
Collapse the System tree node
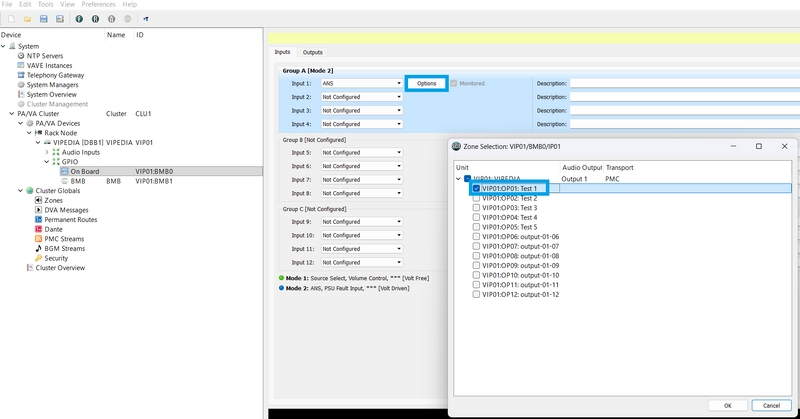[x=3, y=46]
